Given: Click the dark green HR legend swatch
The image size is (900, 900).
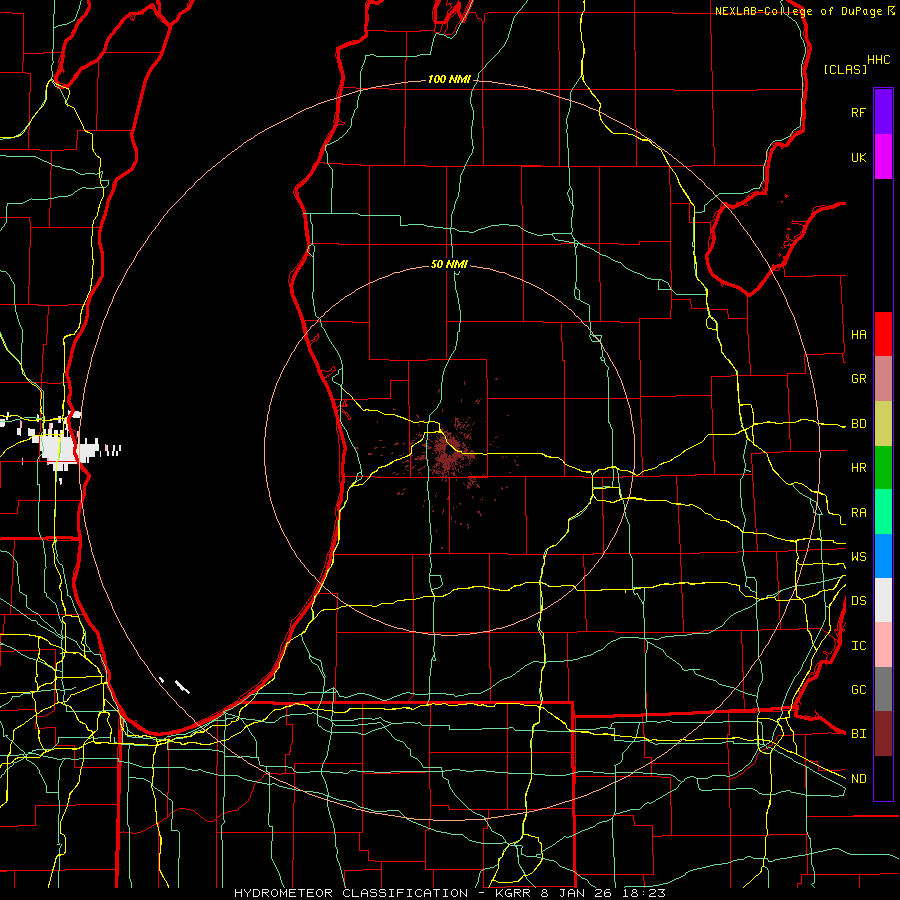Looking at the screenshot, I should (883, 467).
